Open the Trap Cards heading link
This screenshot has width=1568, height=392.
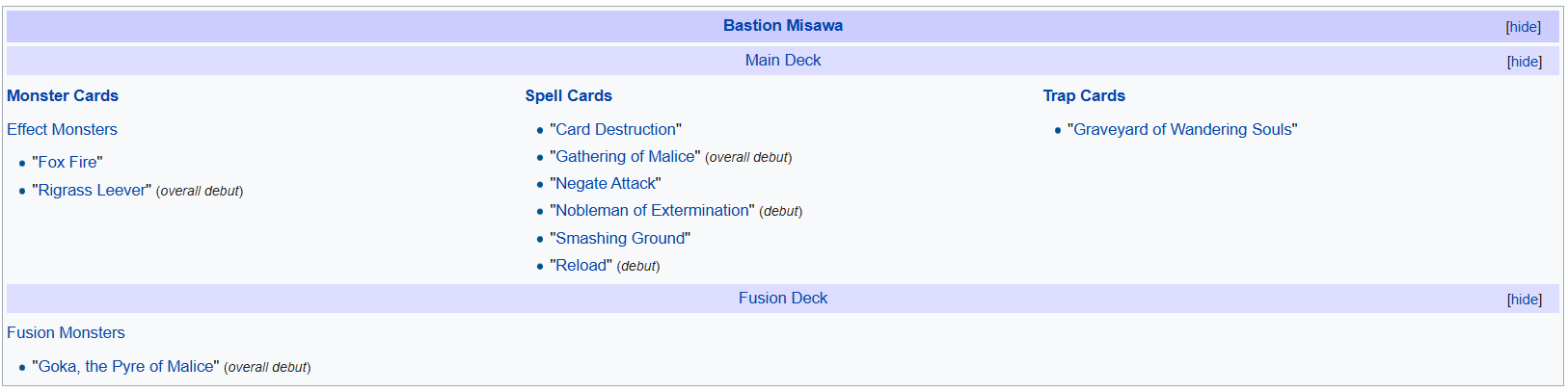[1083, 96]
